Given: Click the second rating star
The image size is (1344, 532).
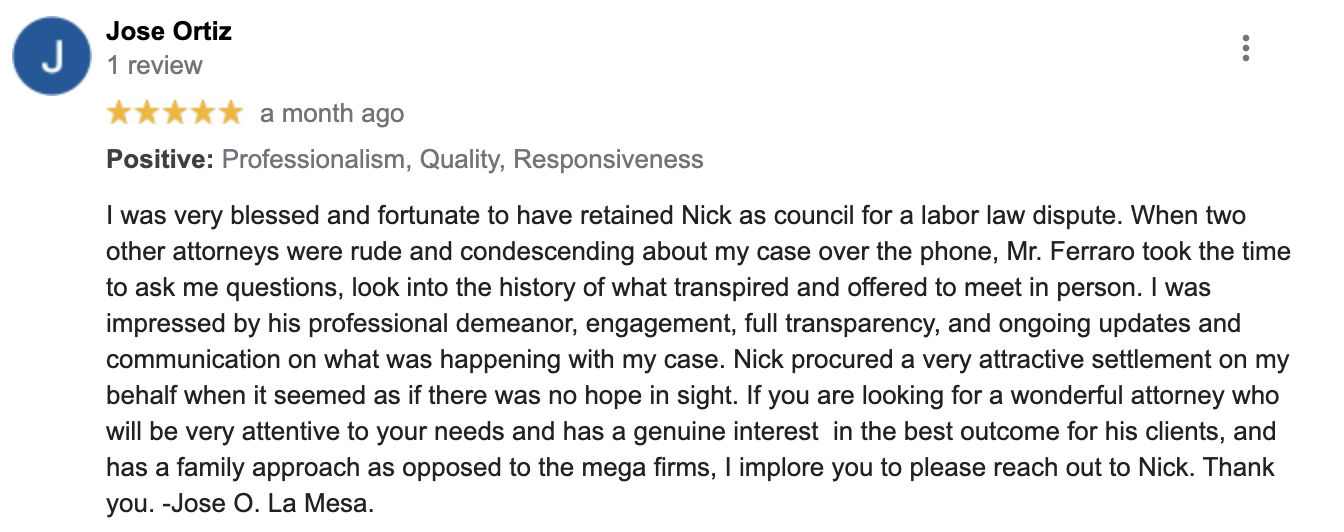Looking at the screenshot, I should point(147,113).
